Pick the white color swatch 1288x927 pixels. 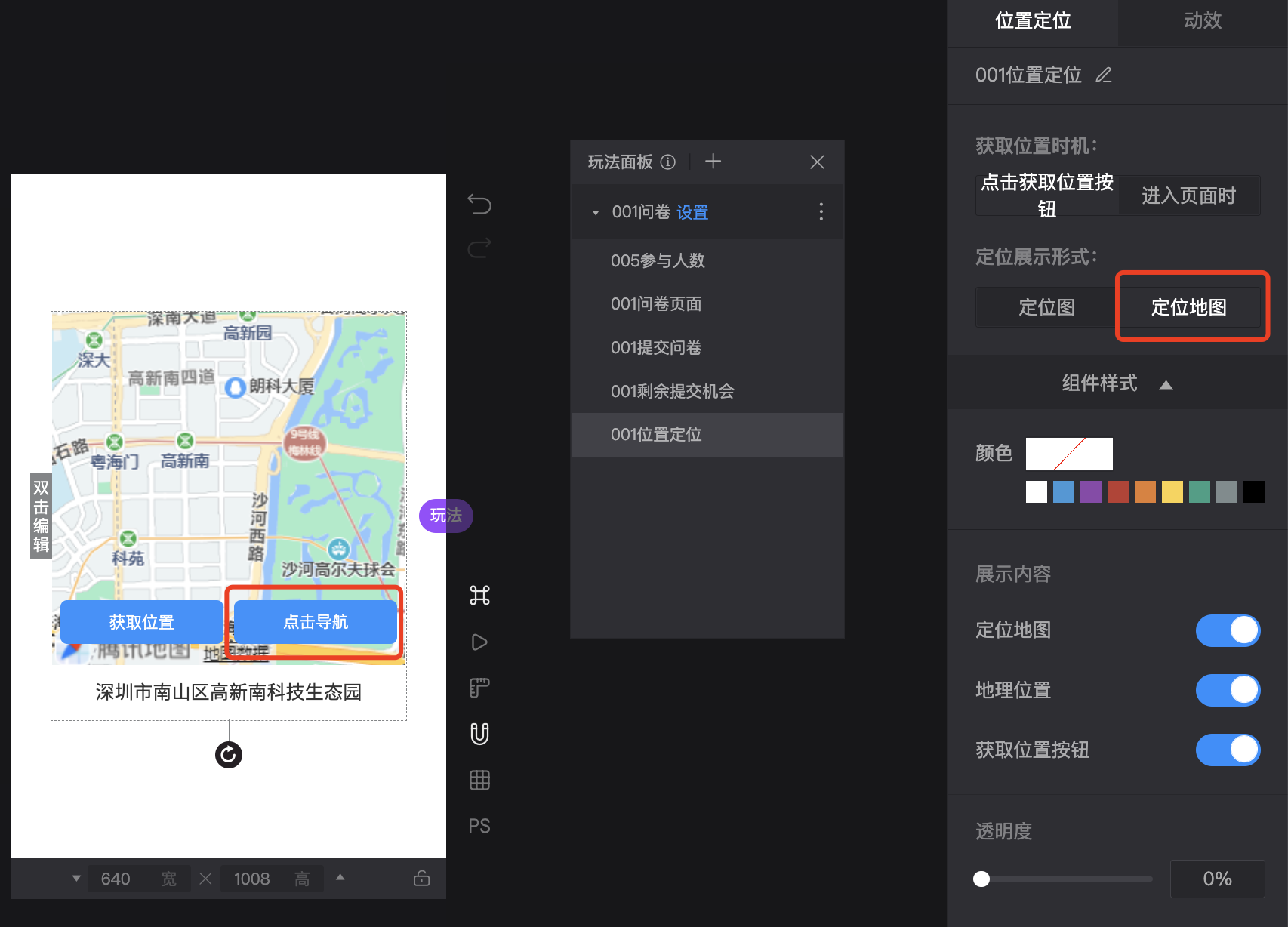pos(1037,491)
